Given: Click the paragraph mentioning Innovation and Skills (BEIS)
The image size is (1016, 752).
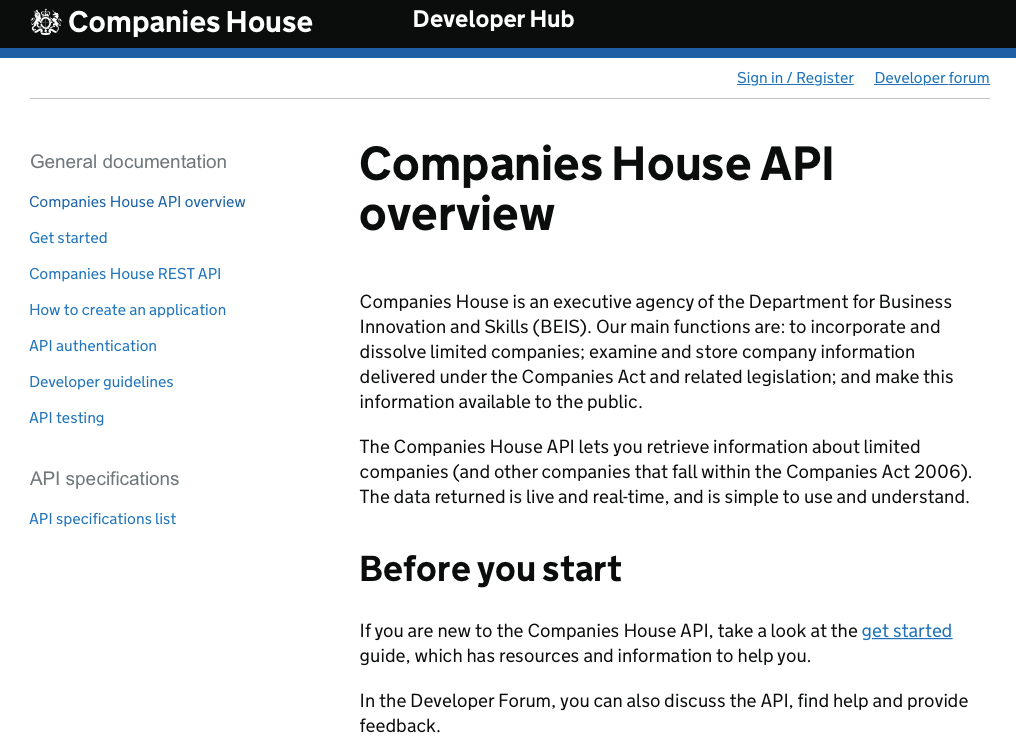Looking at the screenshot, I should pos(656,352).
